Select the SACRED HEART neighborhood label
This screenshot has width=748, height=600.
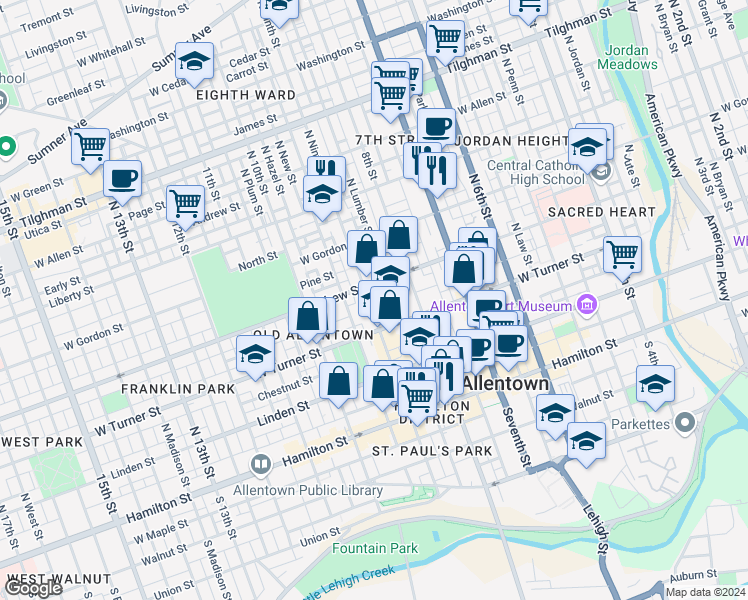[x=602, y=212]
